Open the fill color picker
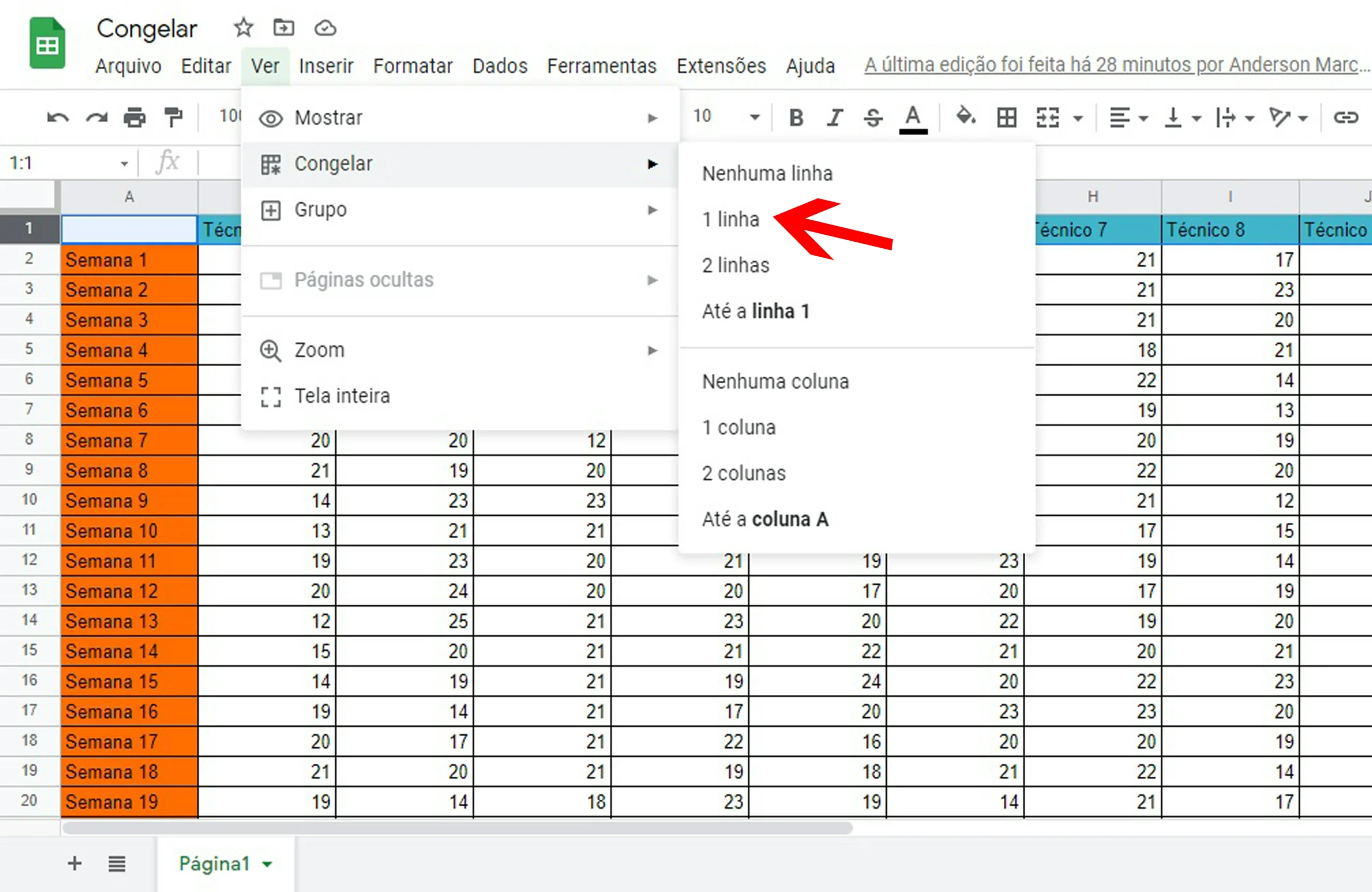The image size is (1372, 892). [966, 117]
